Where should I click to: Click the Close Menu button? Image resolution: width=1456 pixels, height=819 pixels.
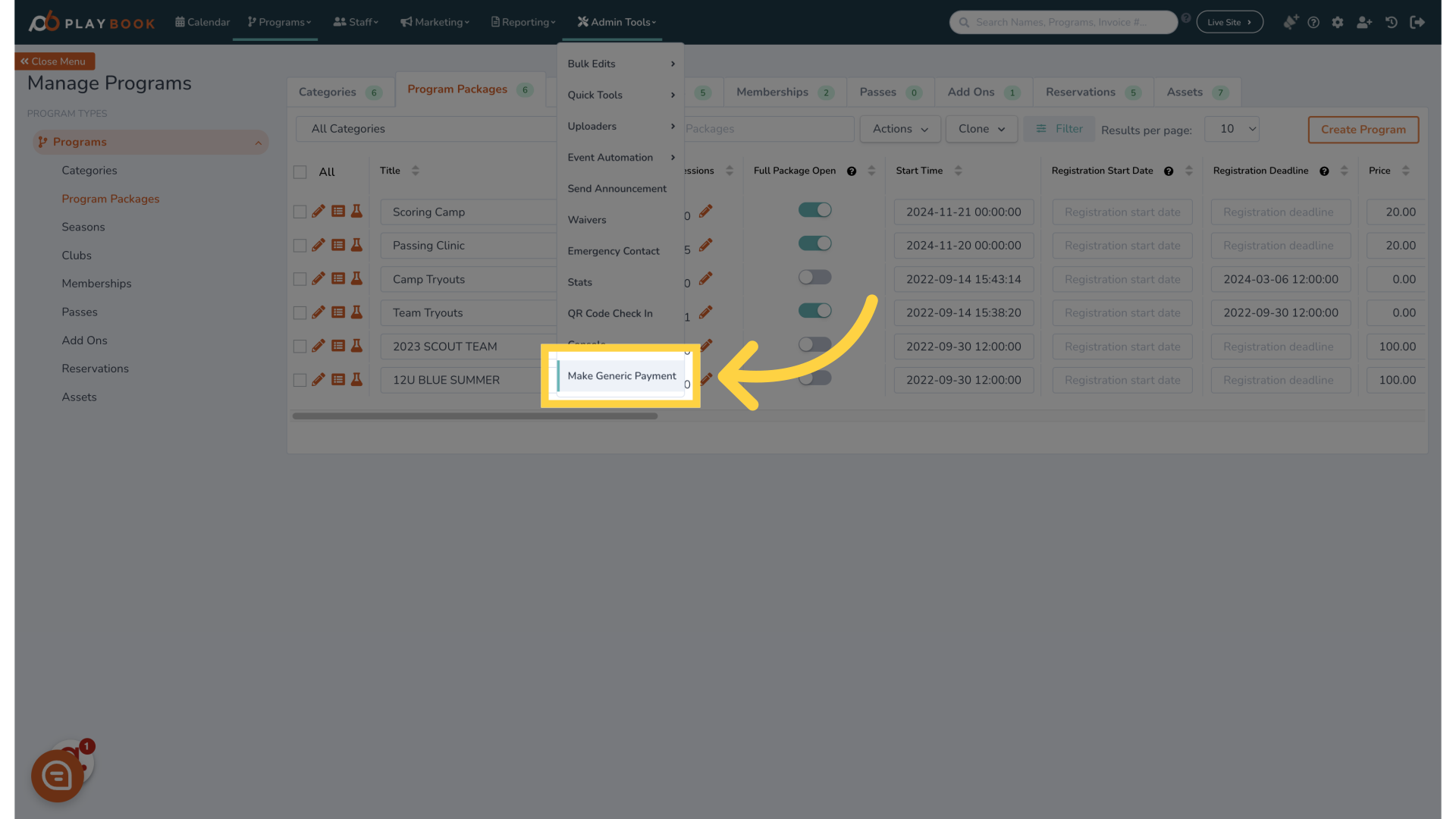click(54, 61)
